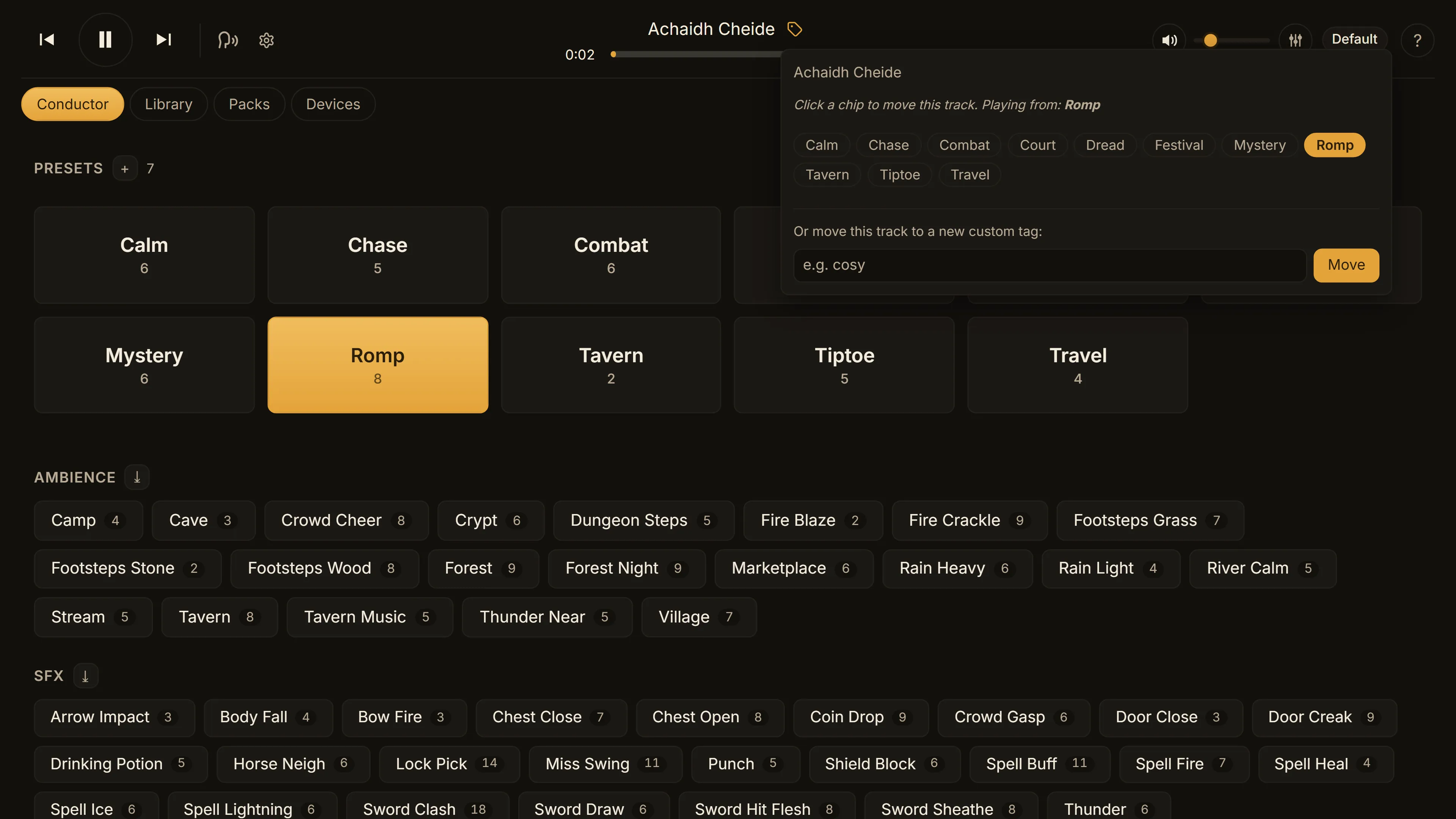1456x819 pixels.
Task: Add a new preset with plus icon
Action: coord(125,168)
